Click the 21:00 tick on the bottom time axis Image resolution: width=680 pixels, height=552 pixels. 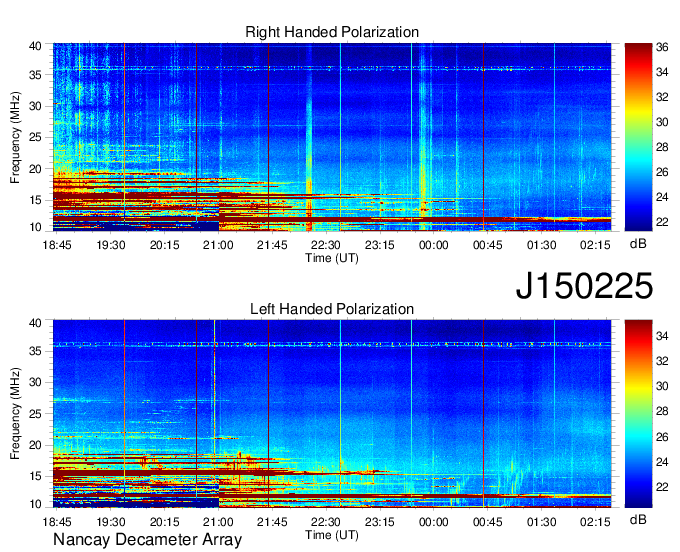point(218,522)
